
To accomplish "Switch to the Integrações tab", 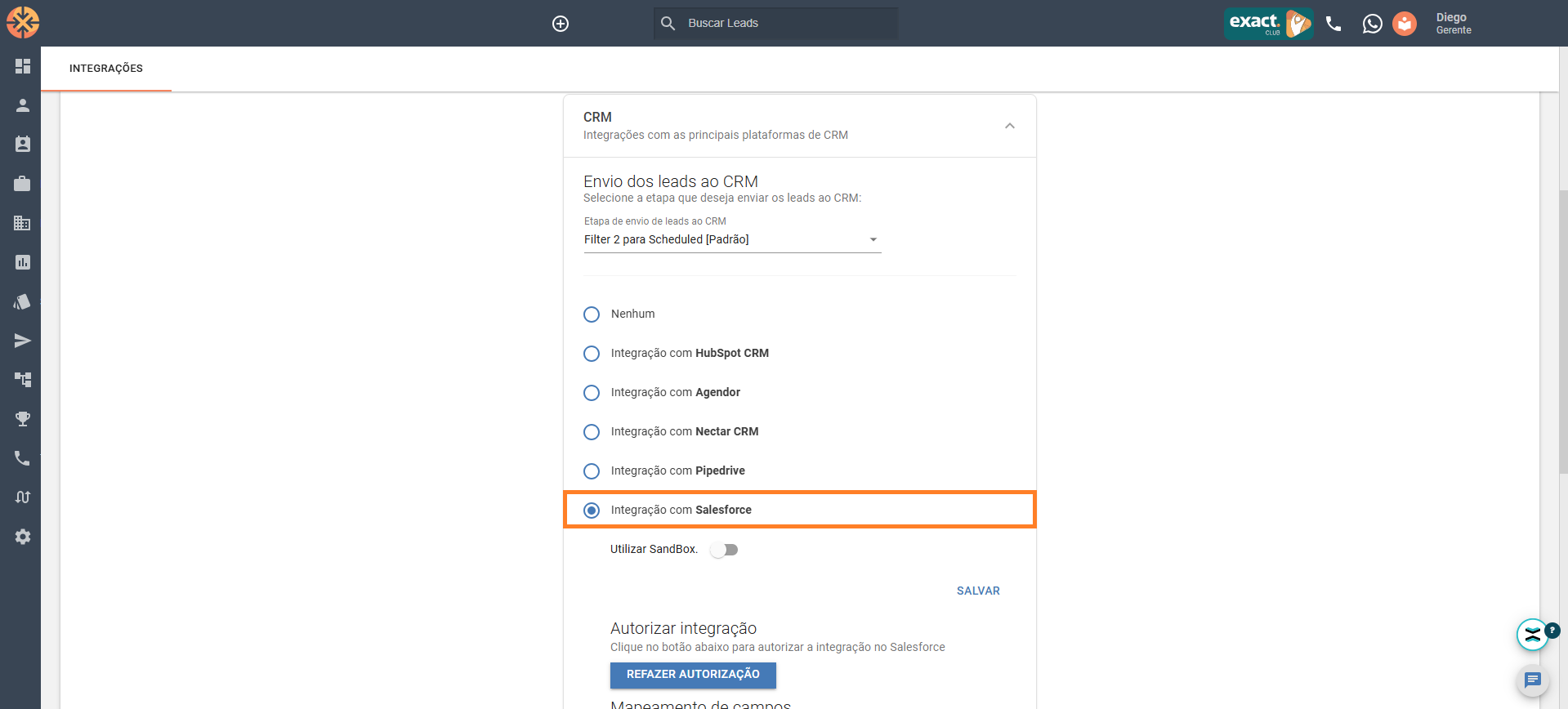I will [x=106, y=69].
